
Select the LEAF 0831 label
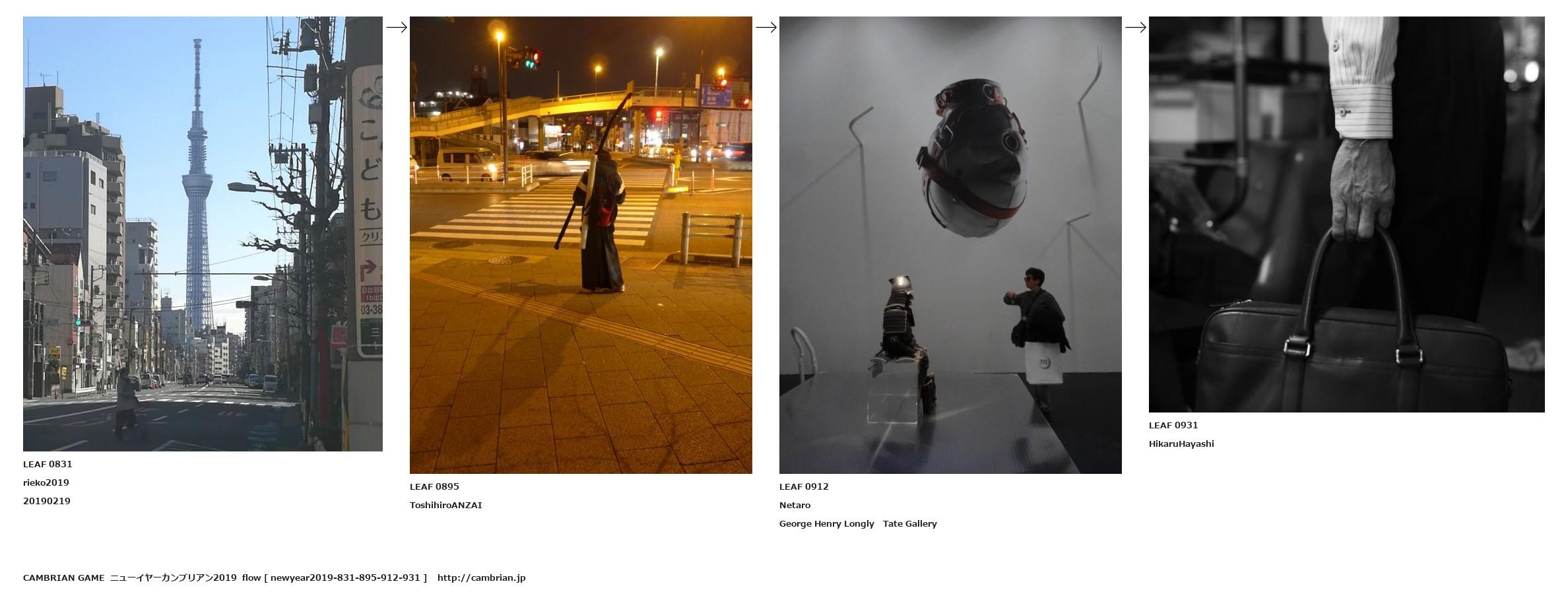tap(48, 464)
